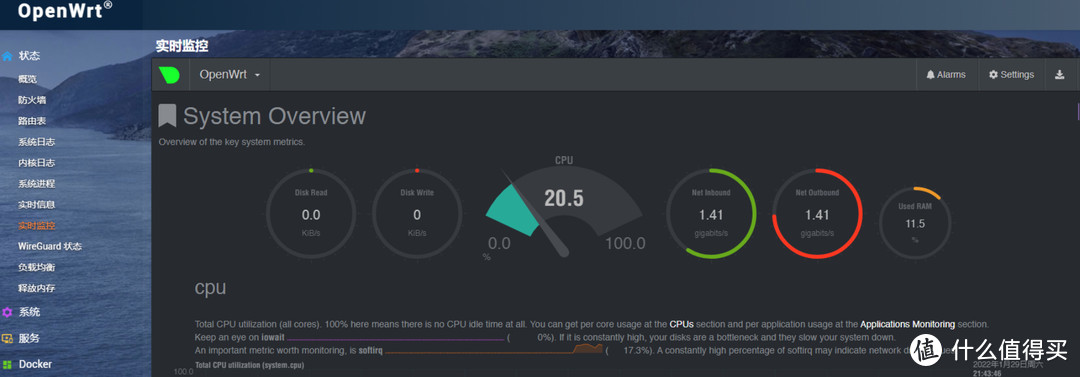Click the gear icon next to 系统
This screenshot has width=1080, height=377.
(x=7, y=312)
